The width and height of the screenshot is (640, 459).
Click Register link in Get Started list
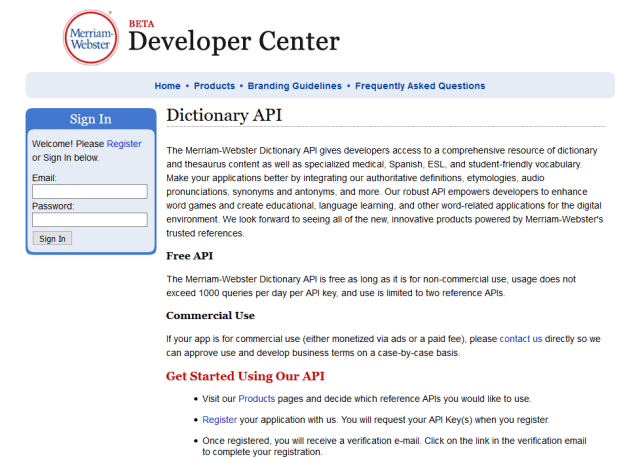[x=219, y=420]
